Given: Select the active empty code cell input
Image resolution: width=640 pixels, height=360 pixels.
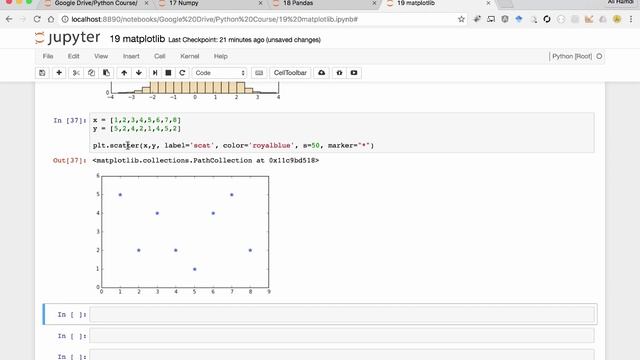Looking at the screenshot, I should pyautogui.click(x=342, y=314).
